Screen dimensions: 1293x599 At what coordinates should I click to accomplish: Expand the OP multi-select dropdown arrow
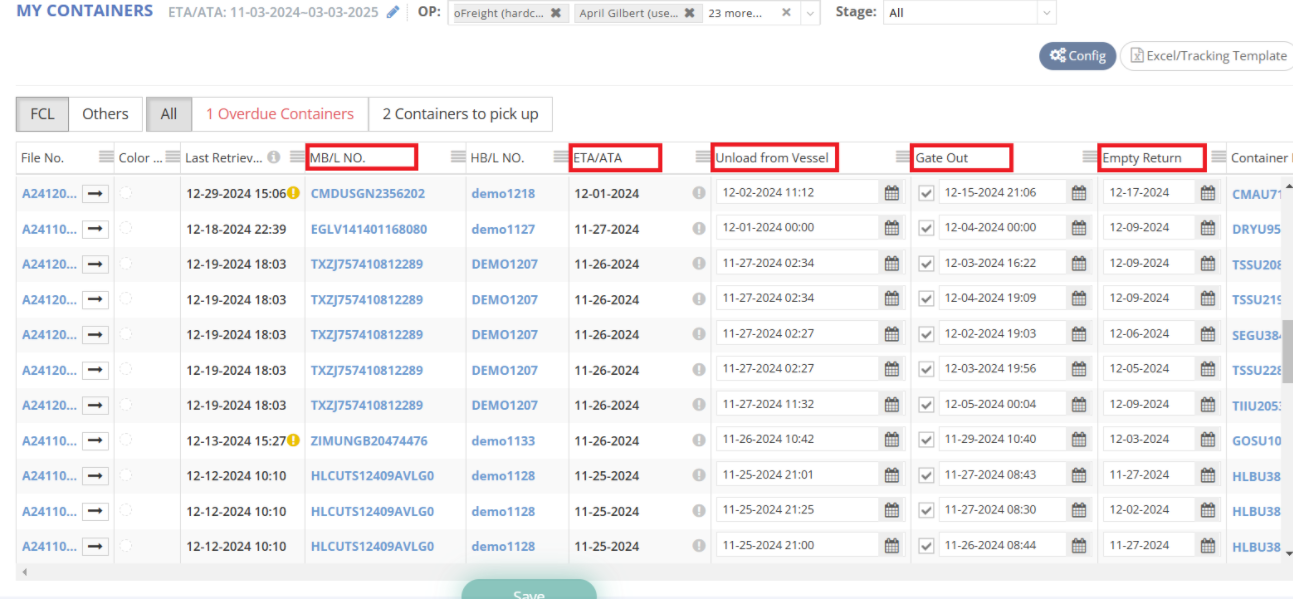pos(808,13)
